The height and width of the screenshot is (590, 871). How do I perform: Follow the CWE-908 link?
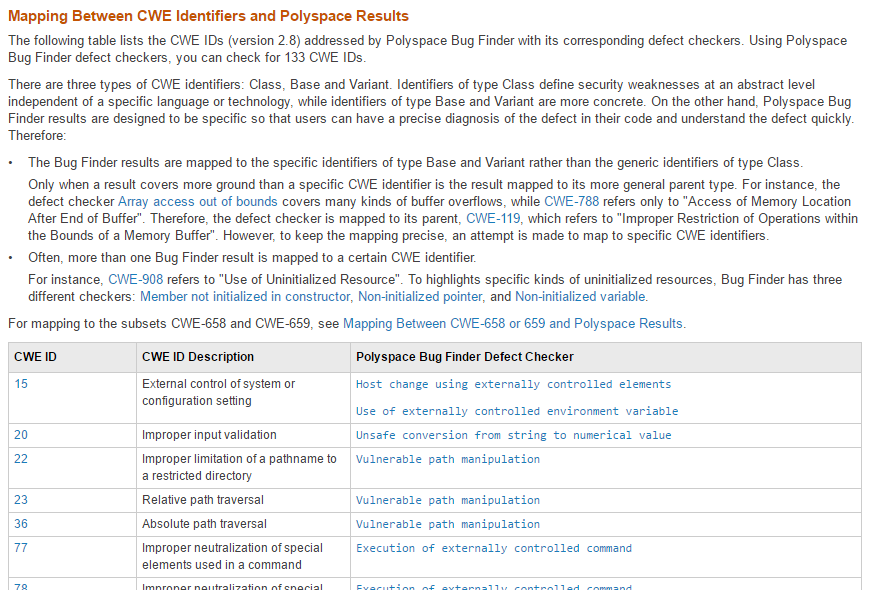point(136,279)
